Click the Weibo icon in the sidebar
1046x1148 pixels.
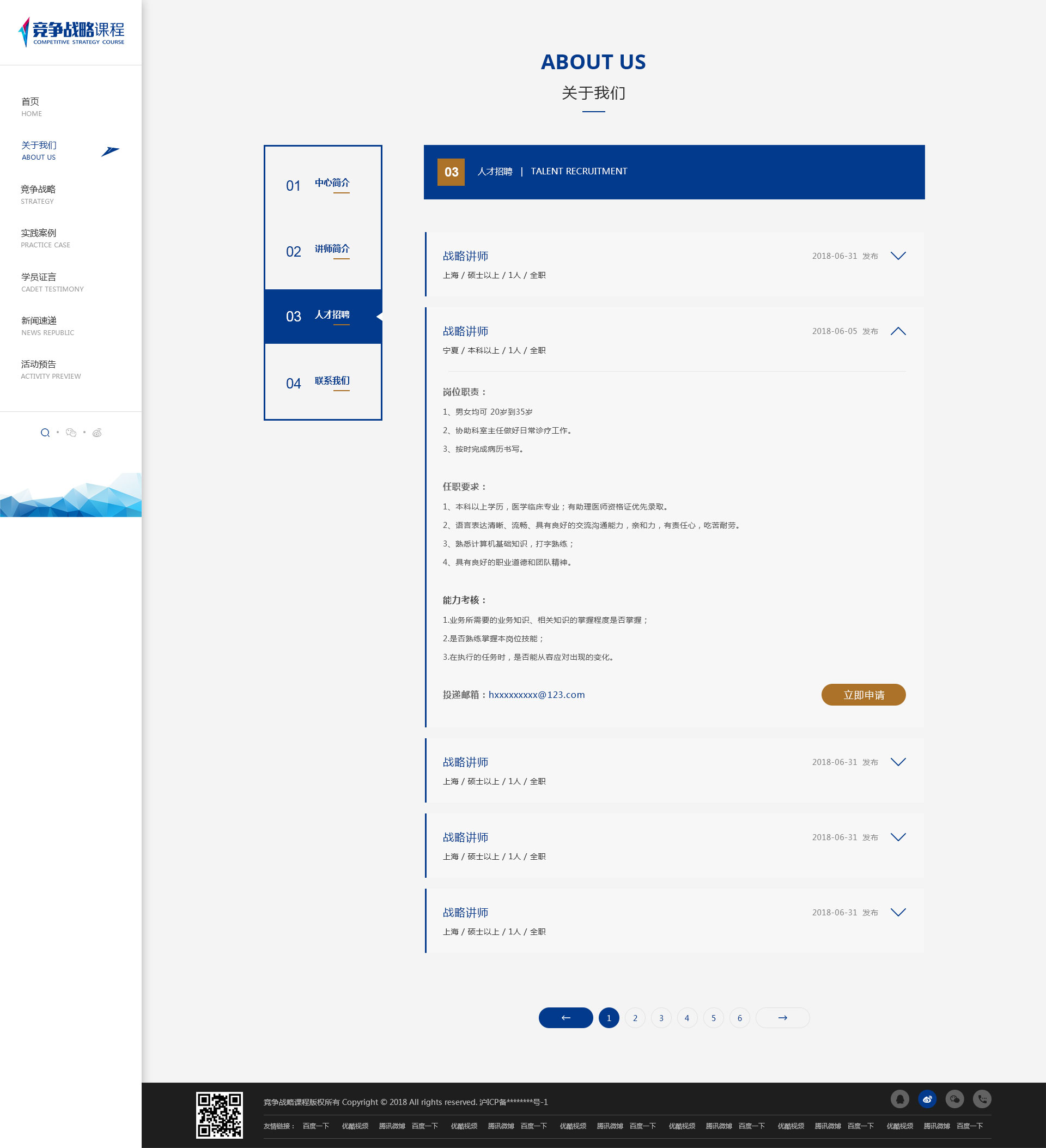98,433
